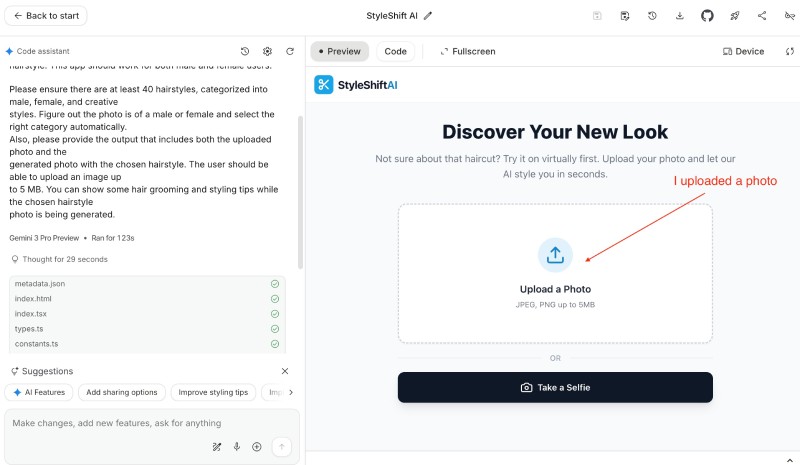800x465 pixels.
Task: Click the share icon in top bar
Action: pos(762,16)
